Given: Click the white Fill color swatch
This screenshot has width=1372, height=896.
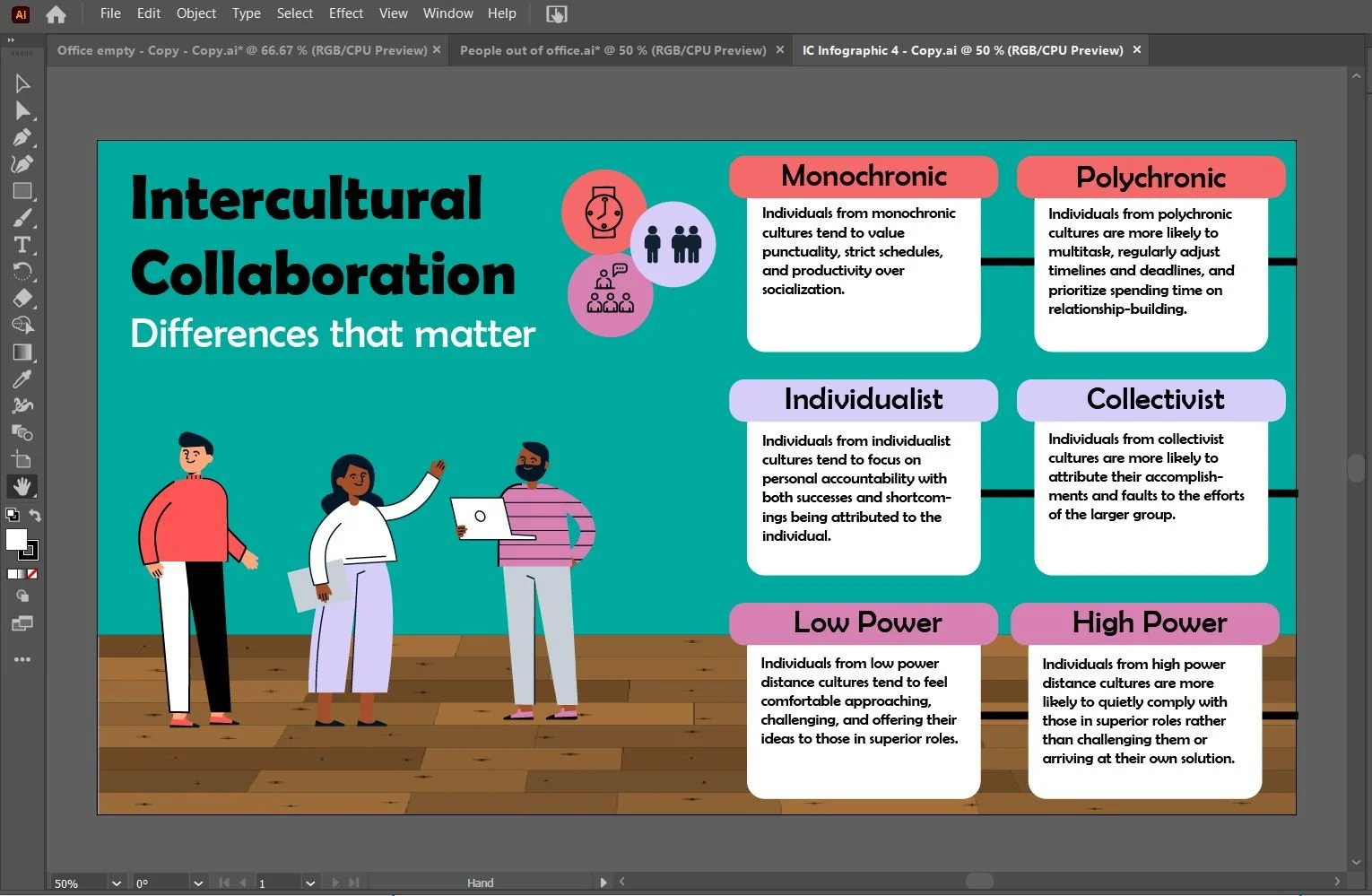Looking at the screenshot, I should click(x=16, y=539).
